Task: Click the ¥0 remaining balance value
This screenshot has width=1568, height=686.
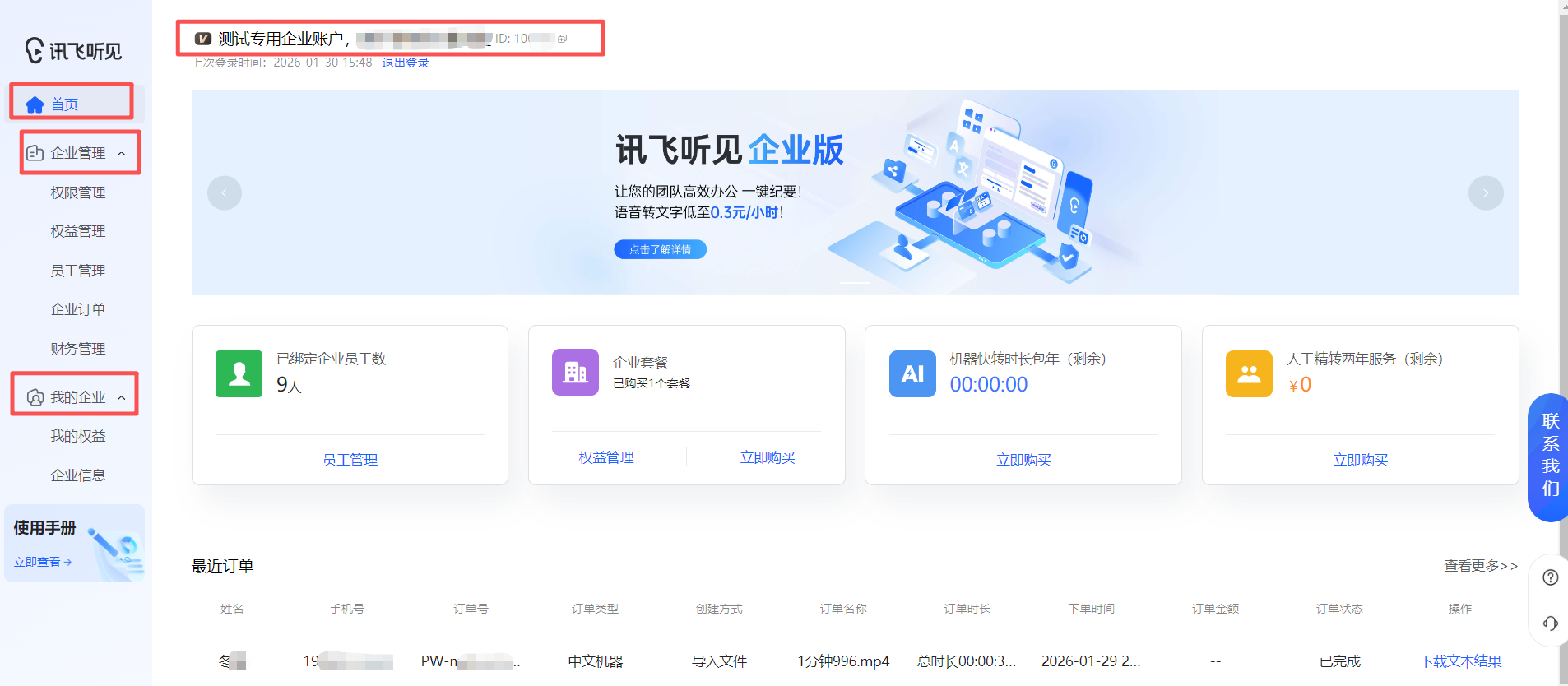Action: (x=1300, y=384)
